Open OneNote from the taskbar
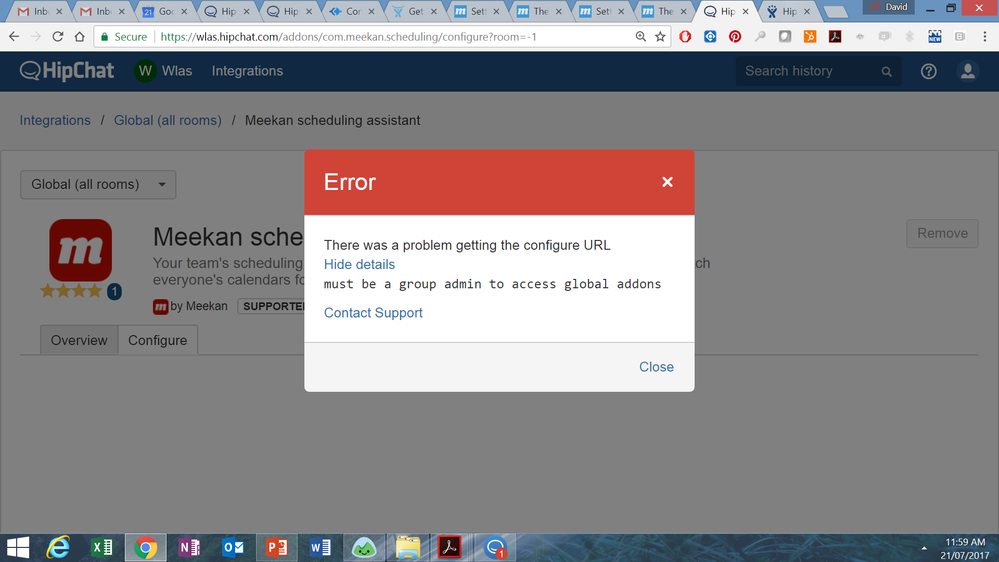The width and height of the screenshot is (999, 562). (189, 548)
